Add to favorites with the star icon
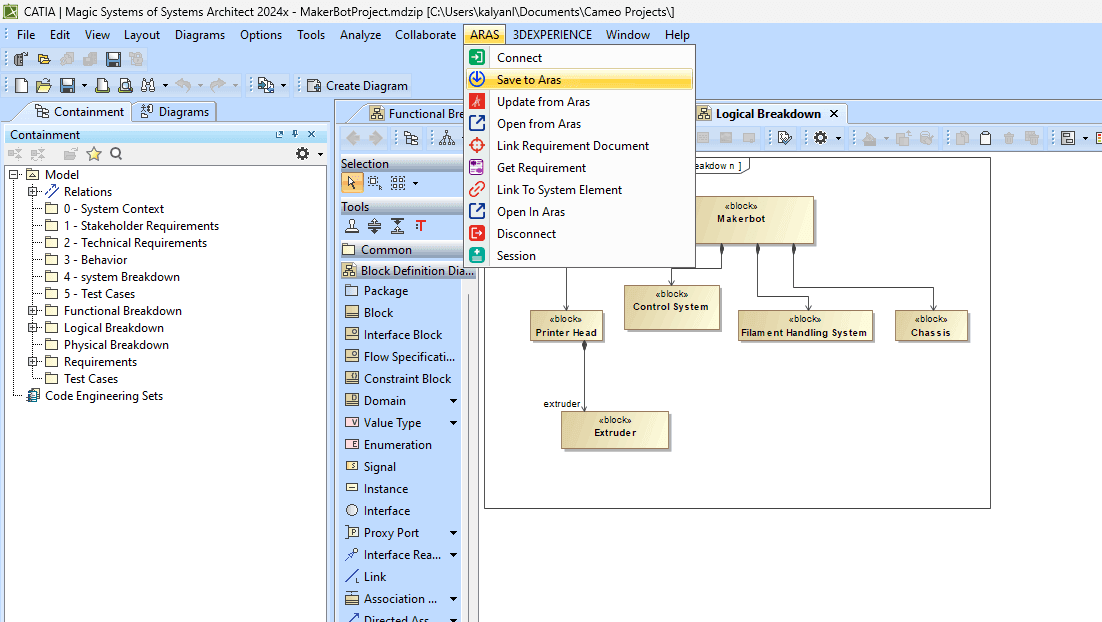The height and width of the screenshot is (622, 1102). tap(93, 154)
